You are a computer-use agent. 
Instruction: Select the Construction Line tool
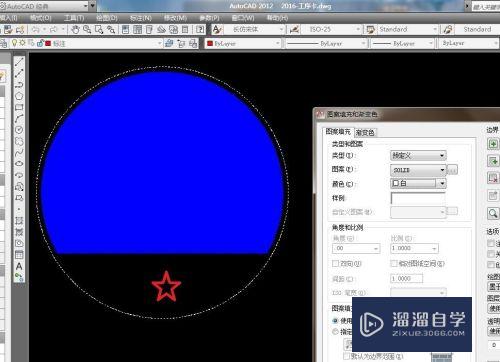pos(19,73)
